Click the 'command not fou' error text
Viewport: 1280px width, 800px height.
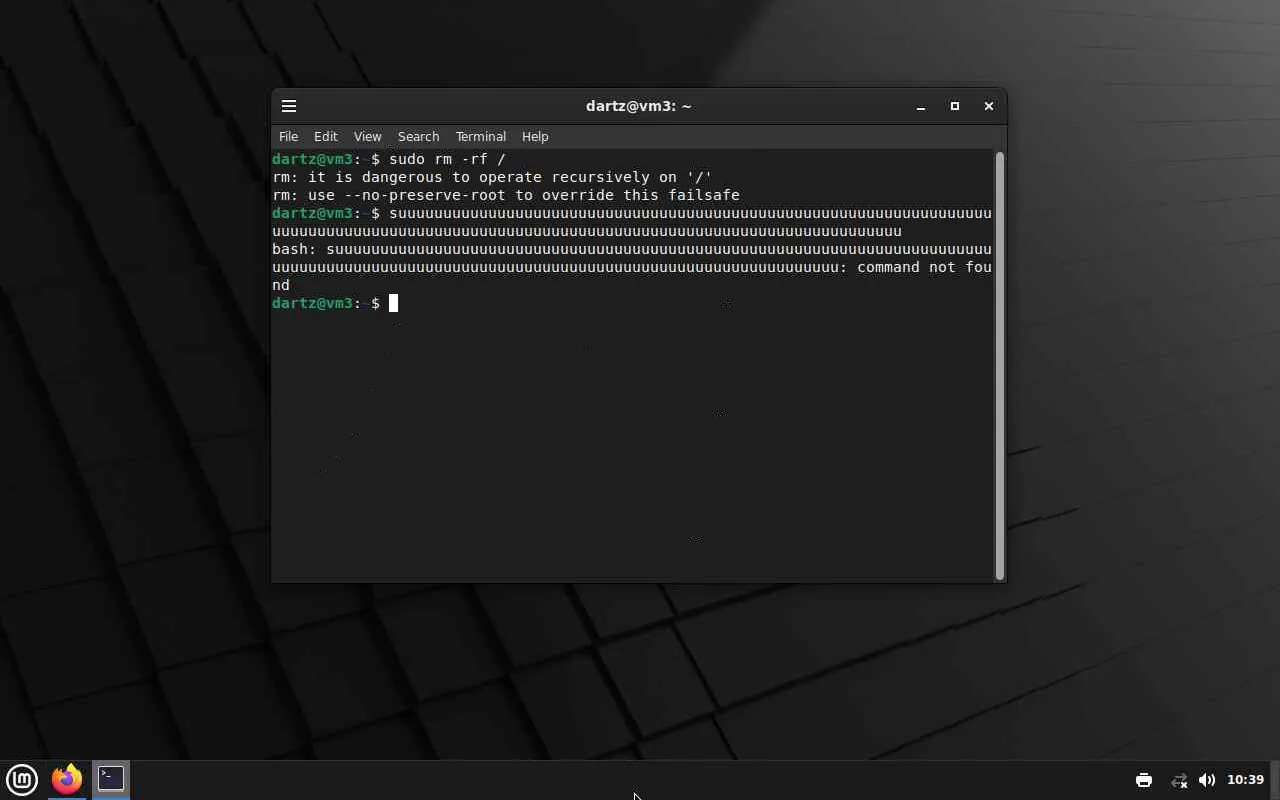coord(924,267)
